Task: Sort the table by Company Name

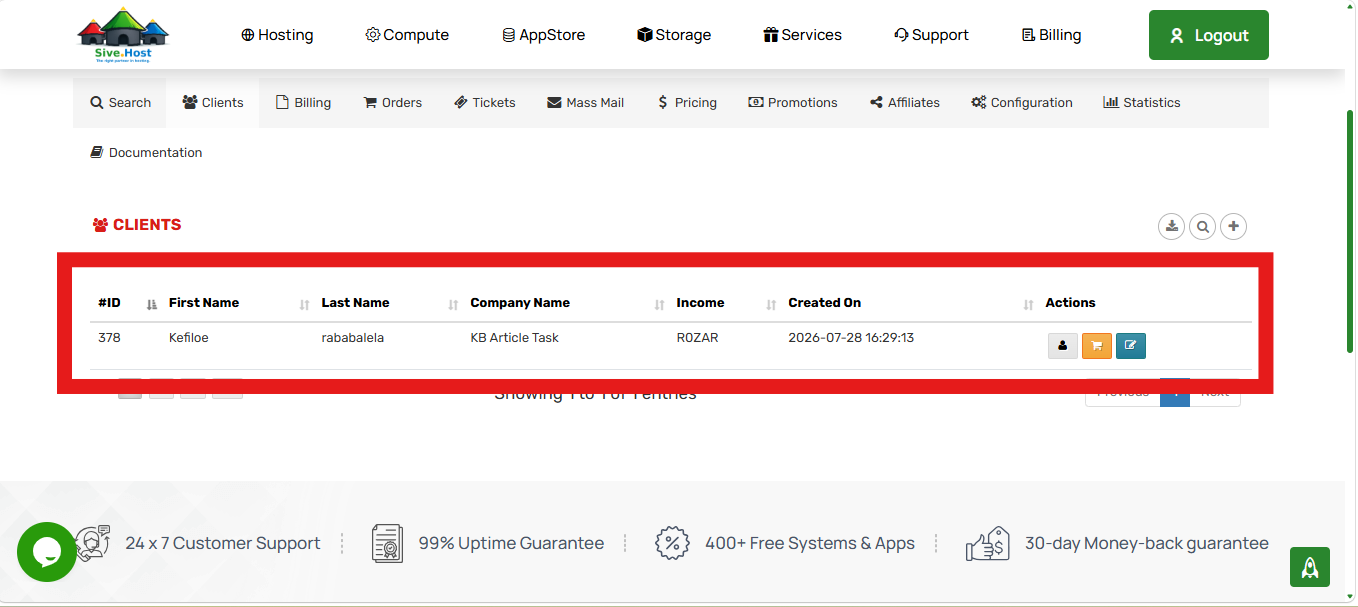Action: (x=566, y=303)
